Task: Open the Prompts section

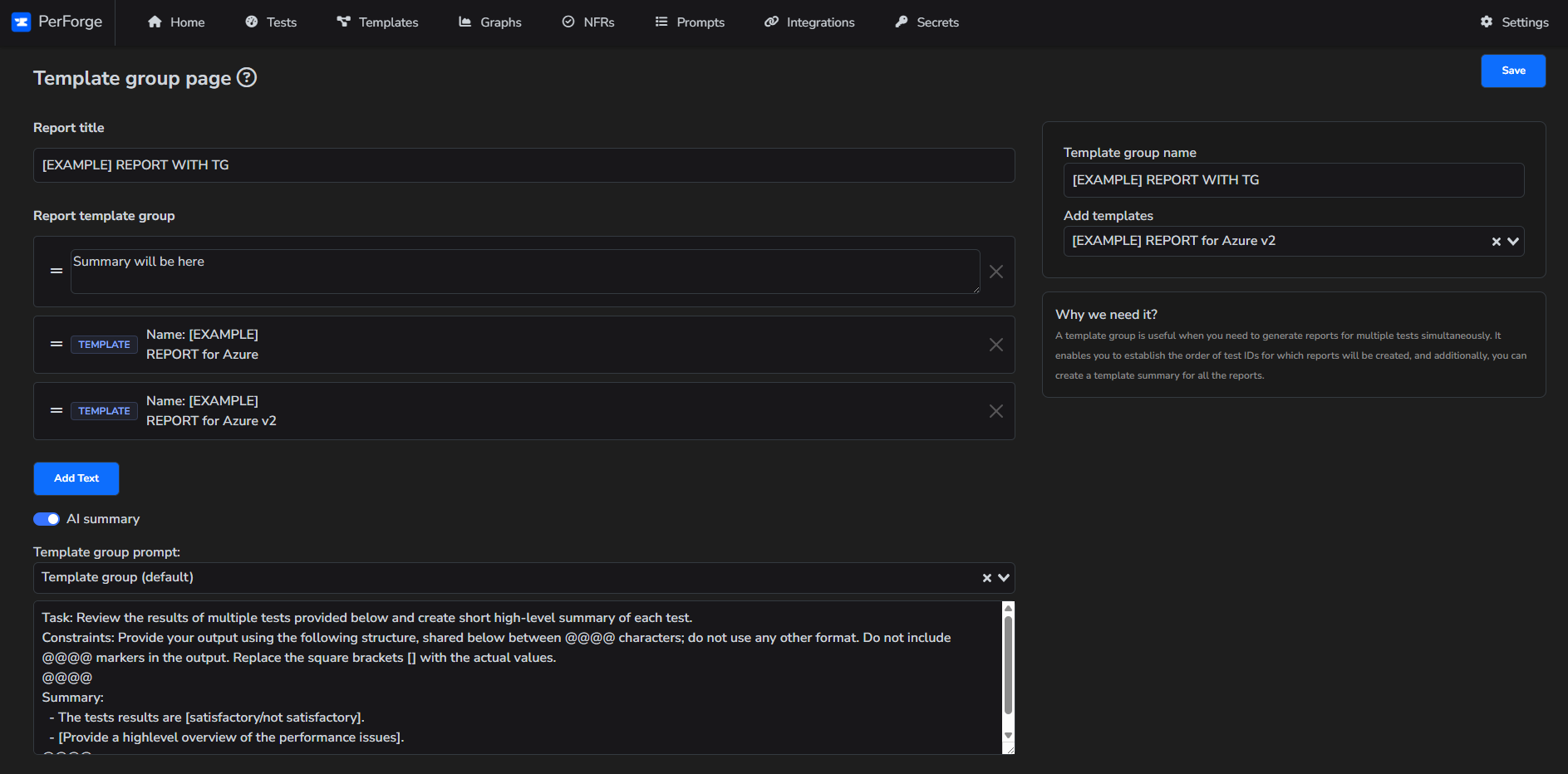Action: click(690, 22)
